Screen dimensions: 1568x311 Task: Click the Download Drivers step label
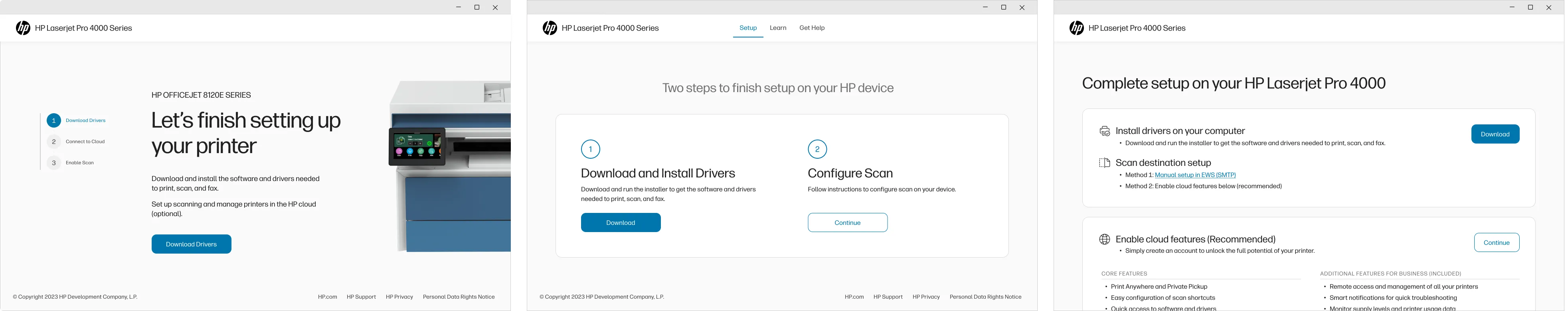tap(85, 120)
